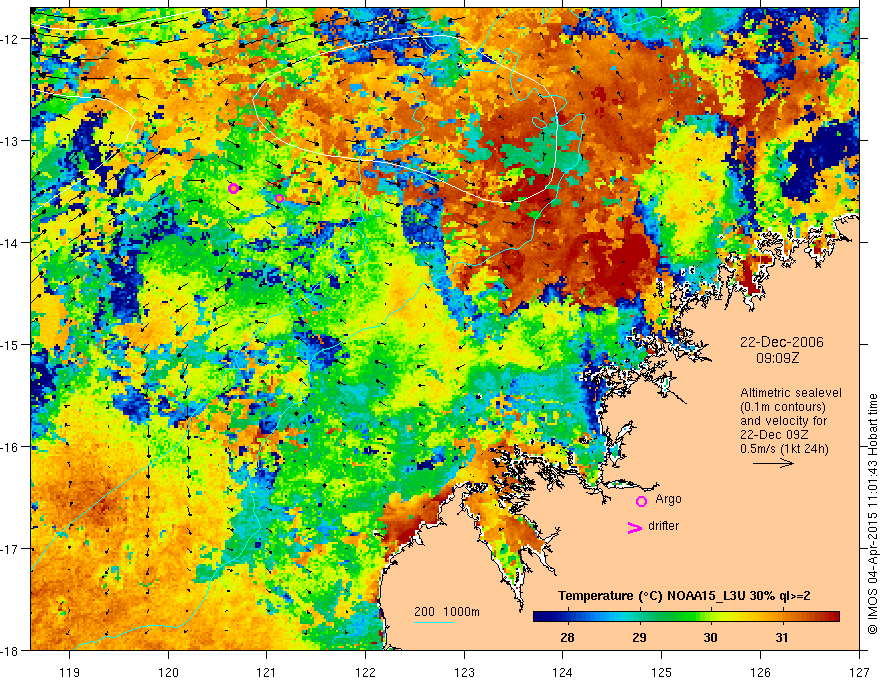Screen dimensions: 880x680
Task: Click the '22-Dec 09Z' caption line
Action: pos(771,435)
